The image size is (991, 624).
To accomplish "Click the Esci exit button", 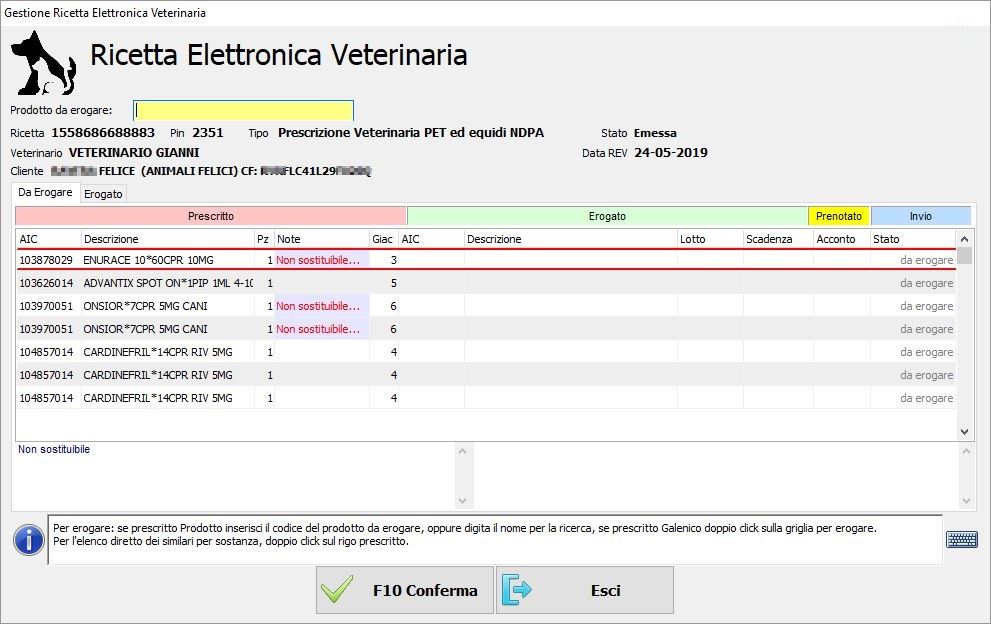I will (x=584, y=590).
